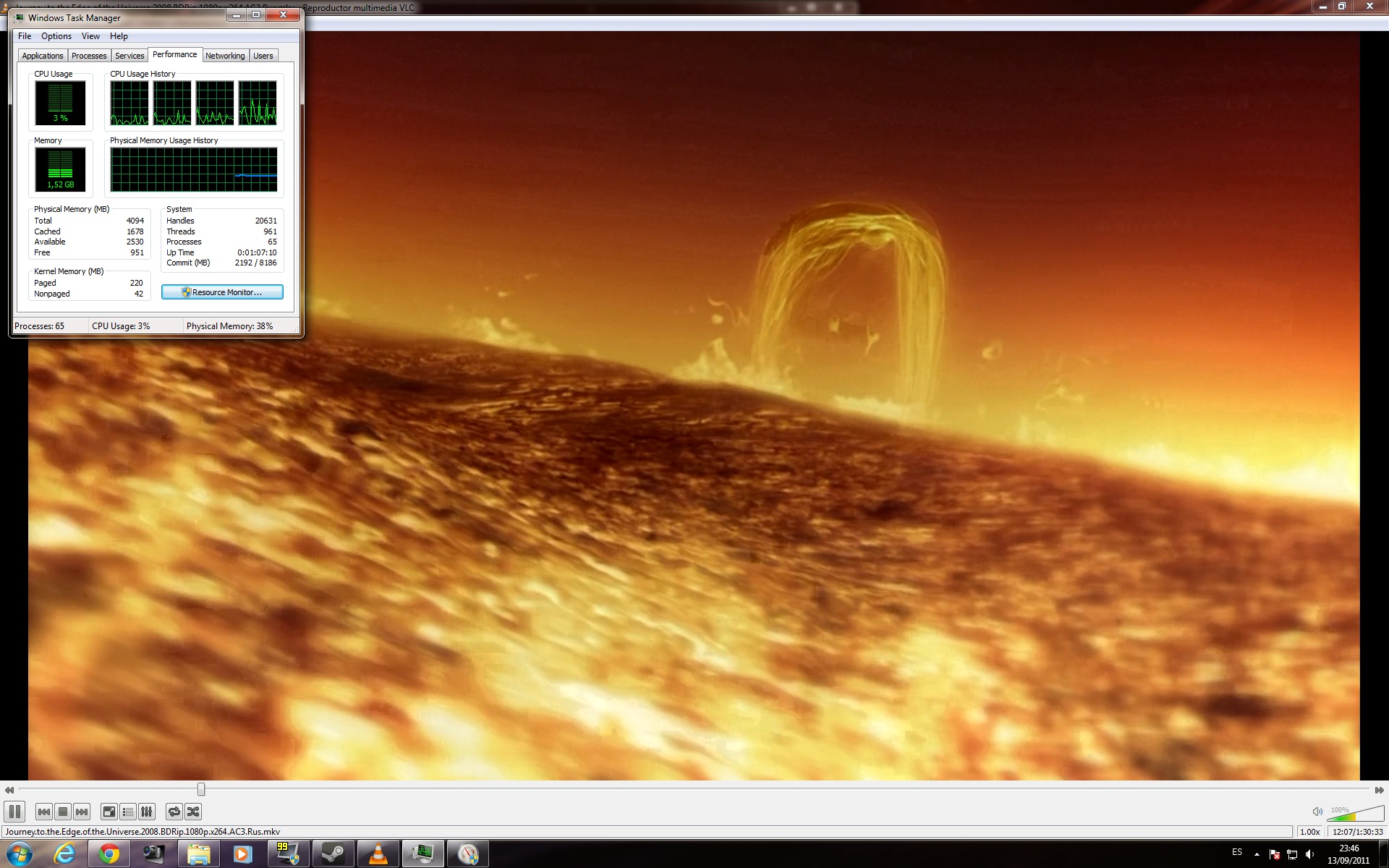Adjust the VLC volume slider
Image resolution: width=1389 pixels, height=868 pixels.
click(x=1356, y=814)
